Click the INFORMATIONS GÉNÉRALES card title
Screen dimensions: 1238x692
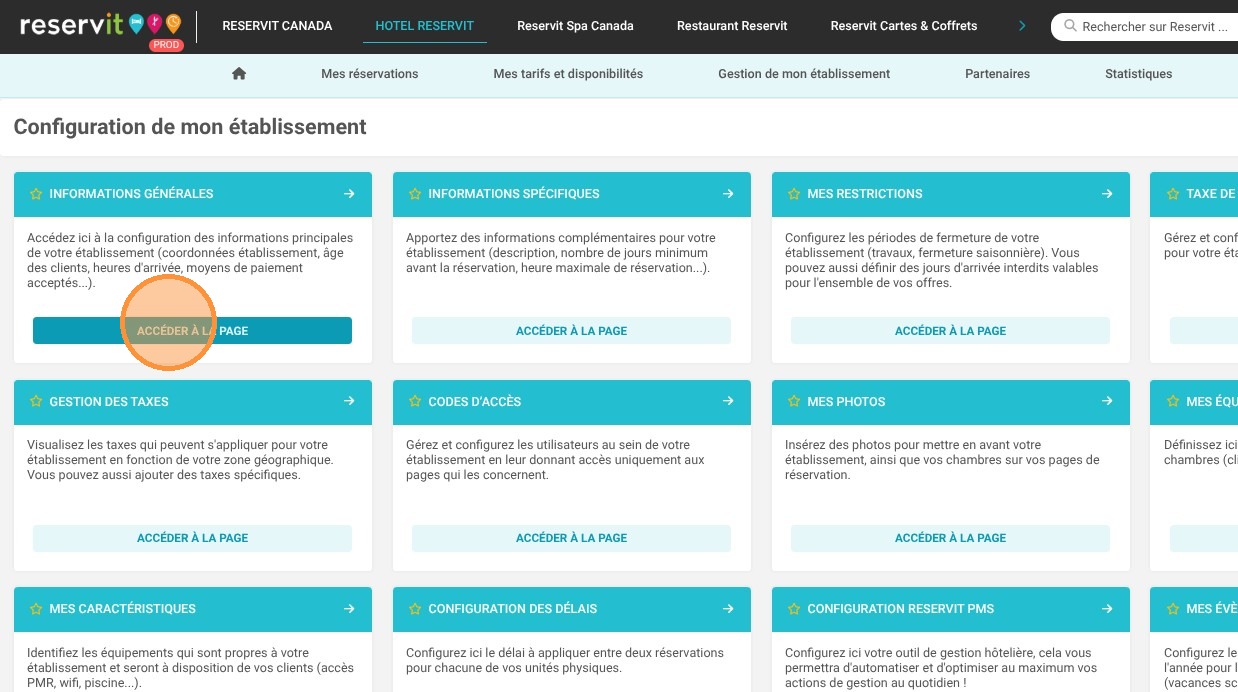tap(131, 194)
